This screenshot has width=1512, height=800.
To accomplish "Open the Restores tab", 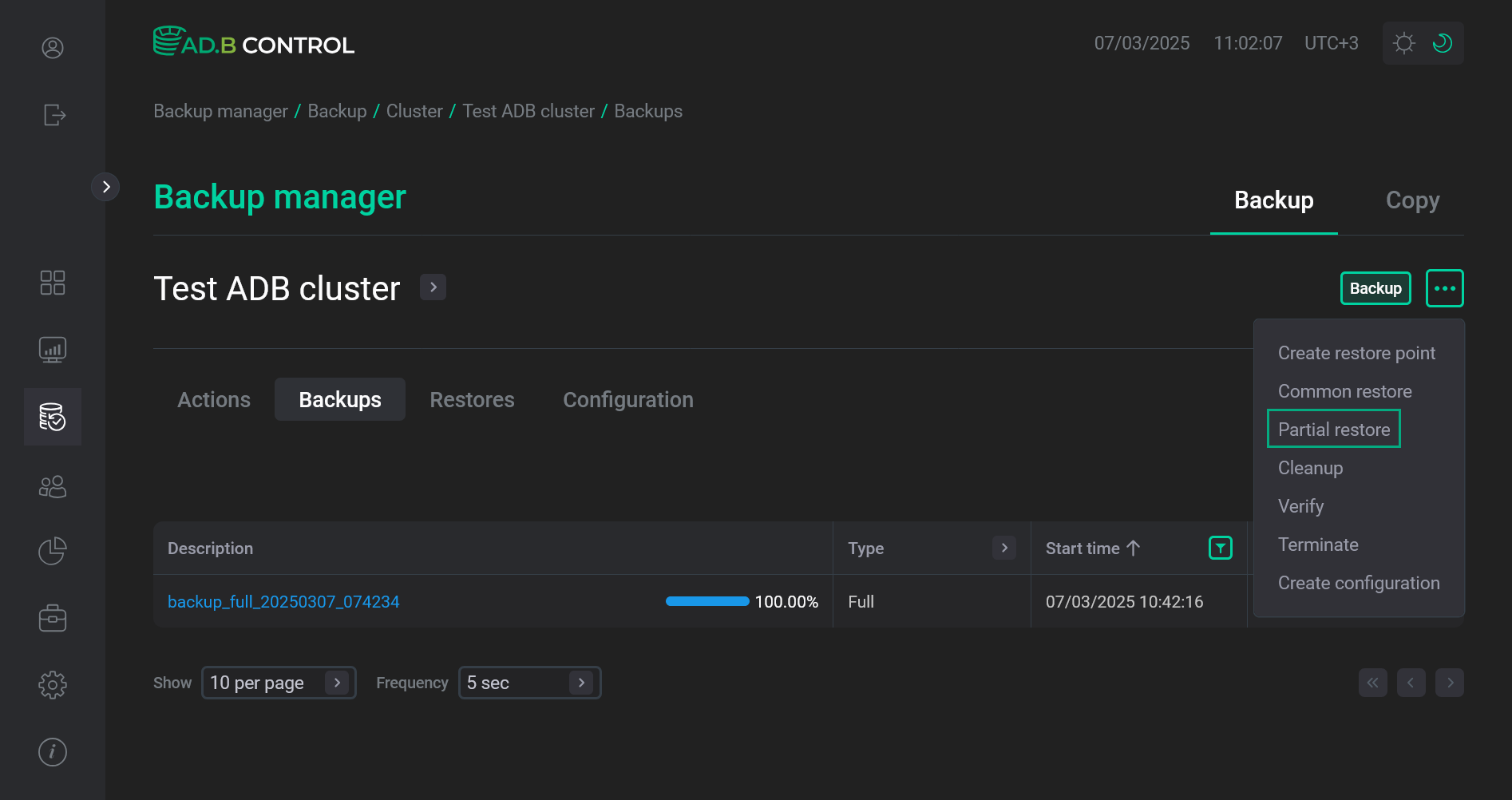I will pyautogui.click(x=472, y=399).
